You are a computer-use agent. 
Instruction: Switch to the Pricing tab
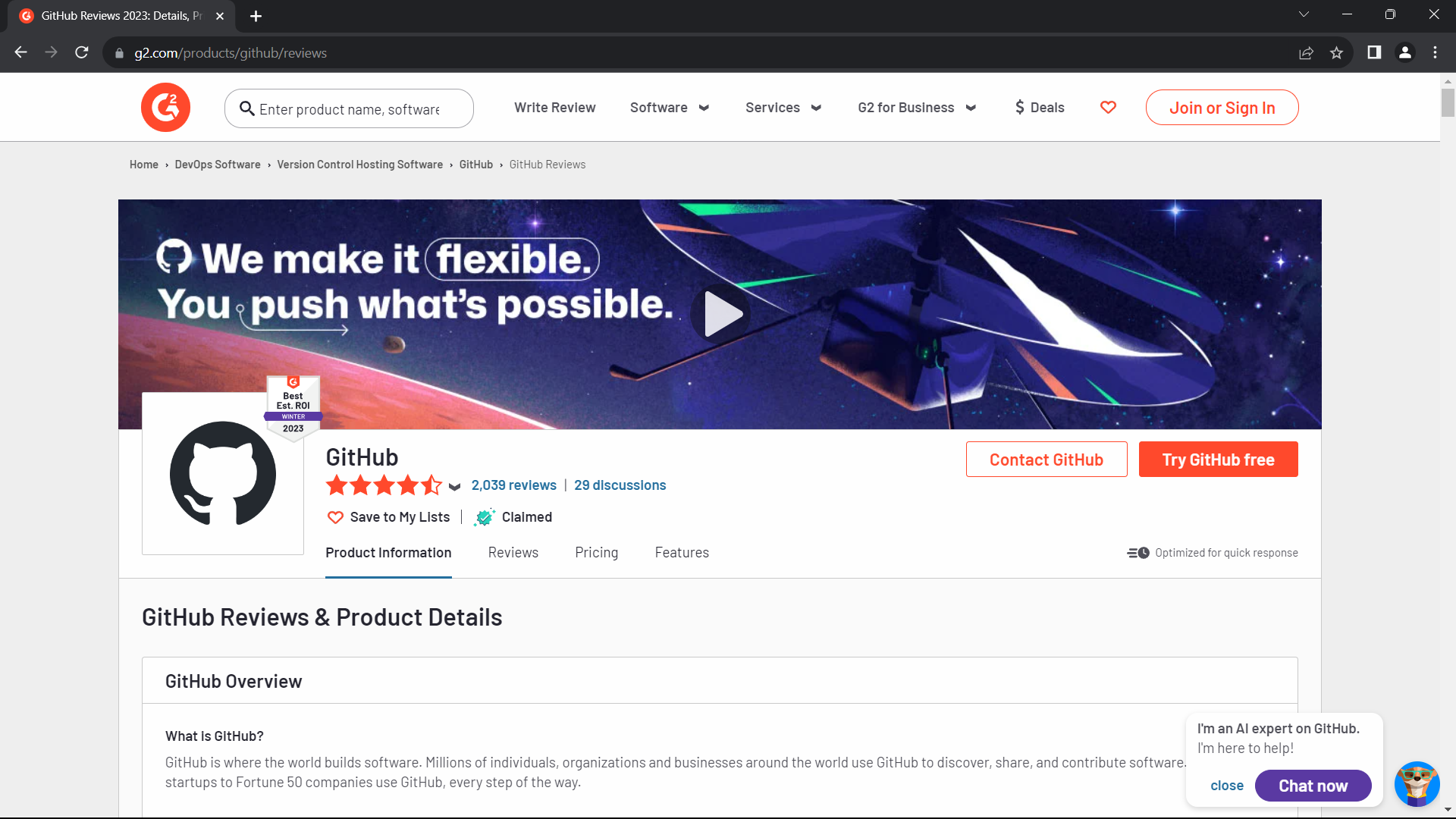click(x=596, y=553)
